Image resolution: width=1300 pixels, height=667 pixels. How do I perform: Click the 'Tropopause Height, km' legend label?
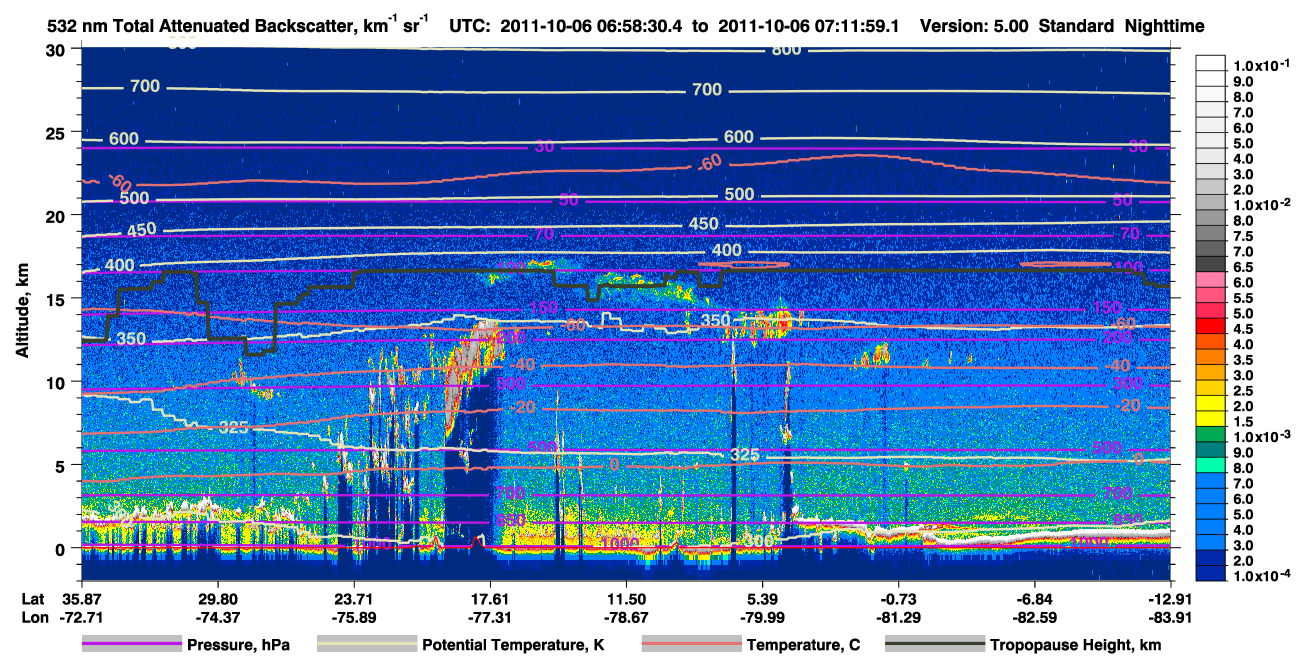pyautogui.click(x=1075, y=645)
